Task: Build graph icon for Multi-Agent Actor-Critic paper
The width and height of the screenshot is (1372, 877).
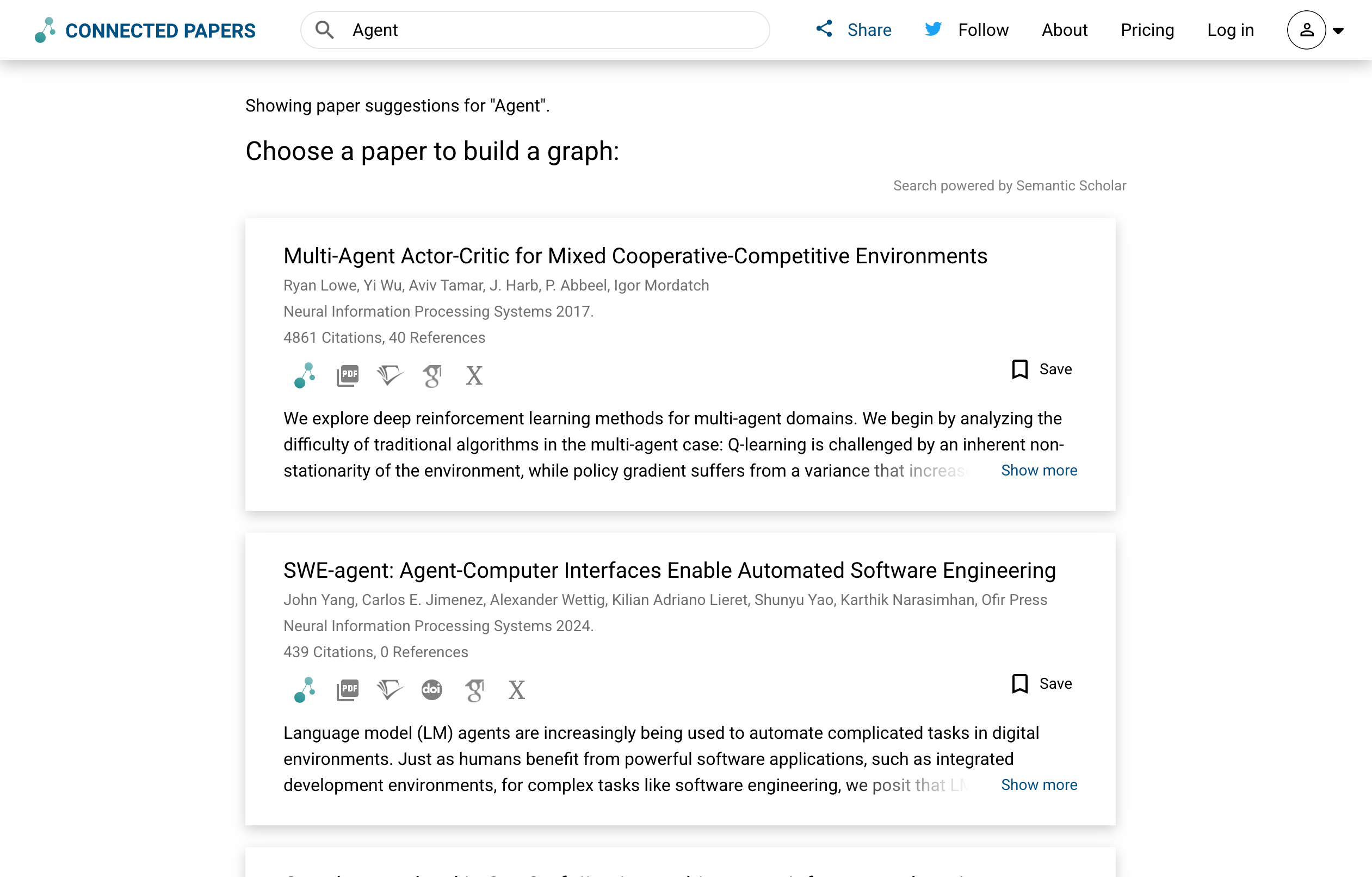Action: pos(304,375)
